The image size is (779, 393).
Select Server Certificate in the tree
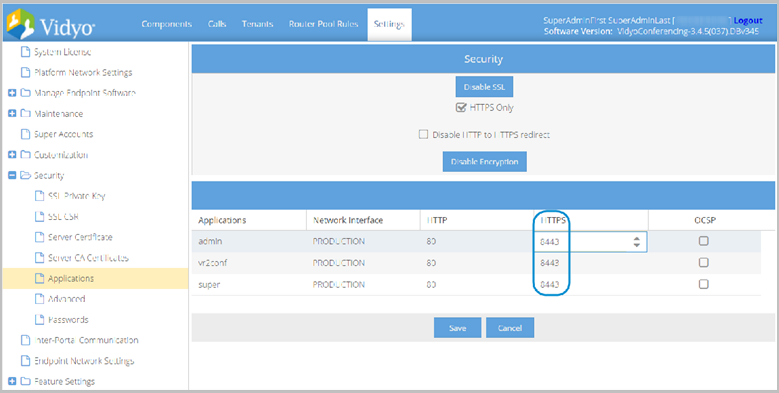80,237
